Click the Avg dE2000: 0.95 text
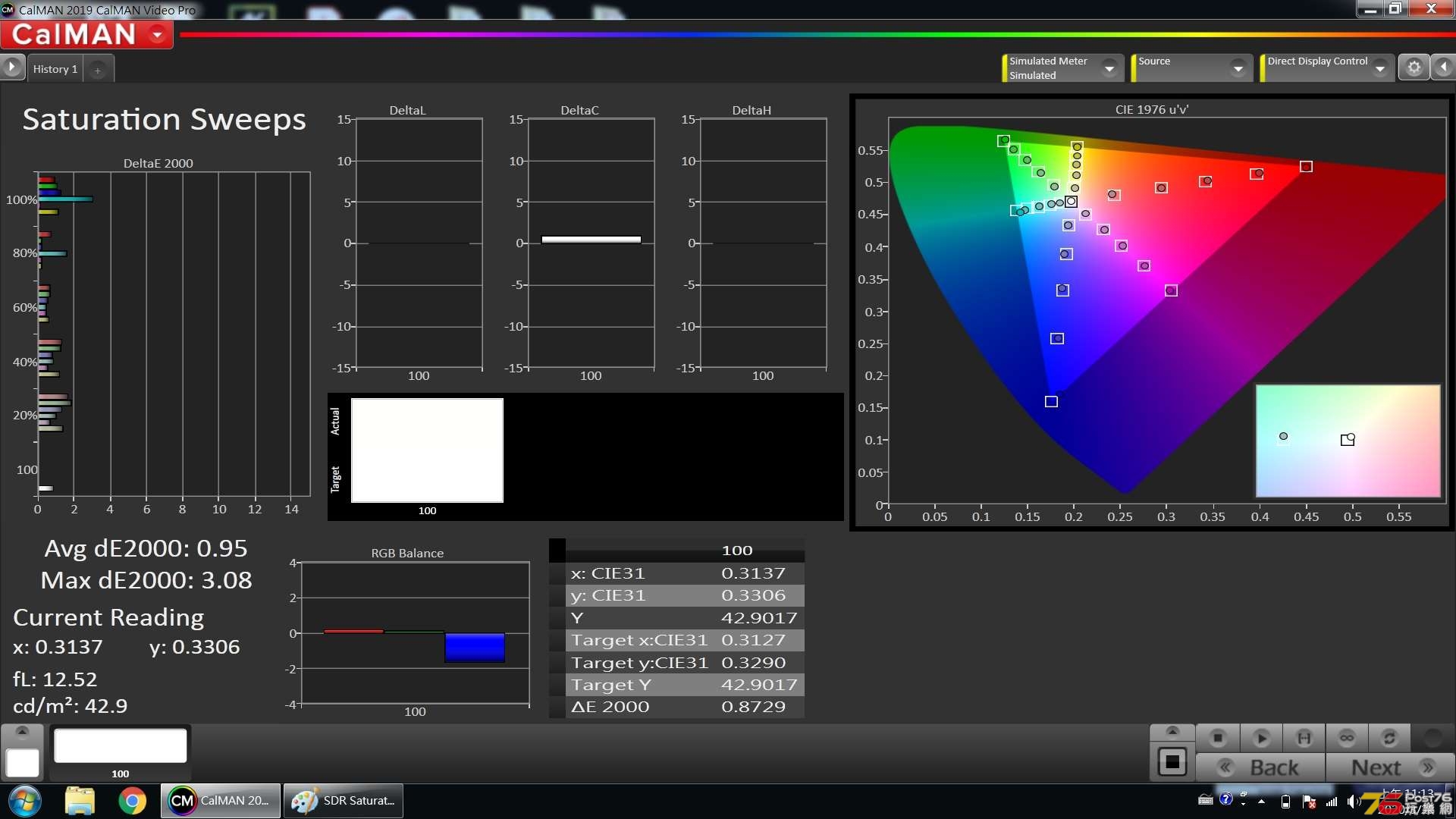The width and height of the screenshot is (1456, 819). (x=146, y=548)
